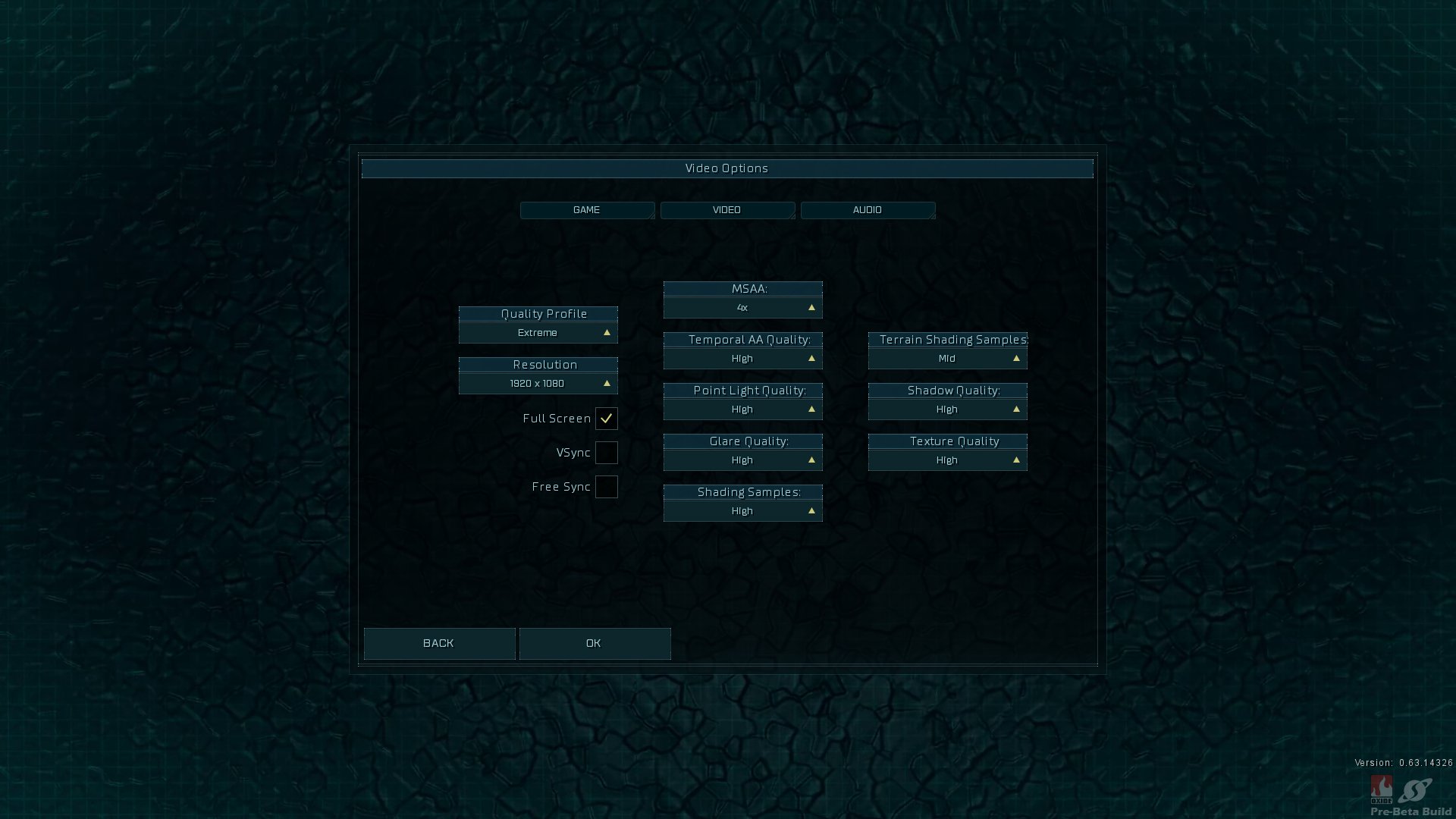
Task: Open the Point Light Quality dropdown
Action: pos(743,409)
